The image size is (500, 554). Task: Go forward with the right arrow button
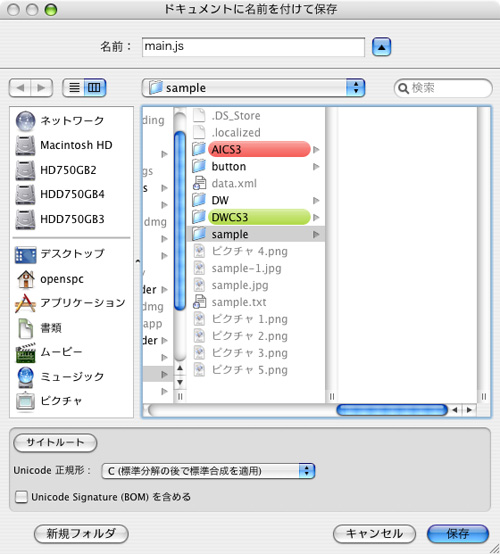[42, 88]
